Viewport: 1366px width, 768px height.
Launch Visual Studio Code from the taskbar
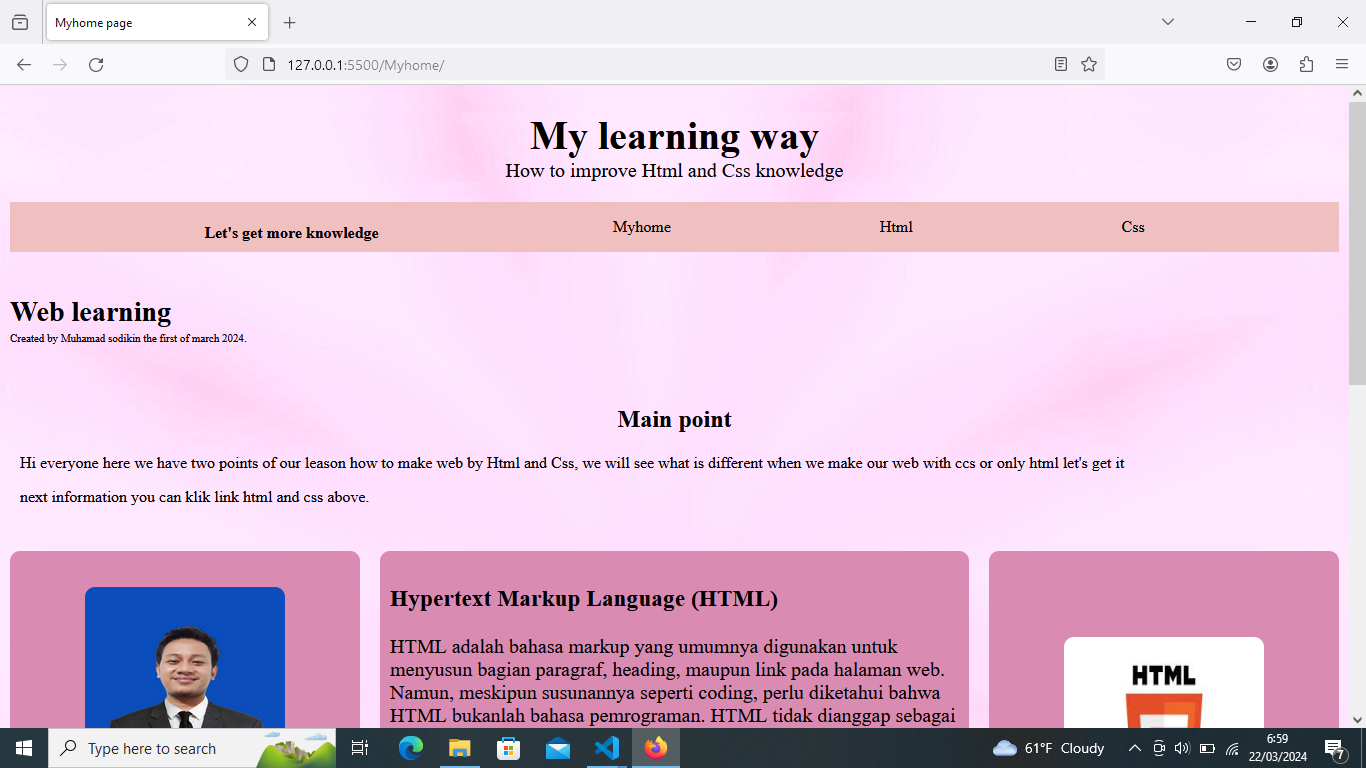607,748
